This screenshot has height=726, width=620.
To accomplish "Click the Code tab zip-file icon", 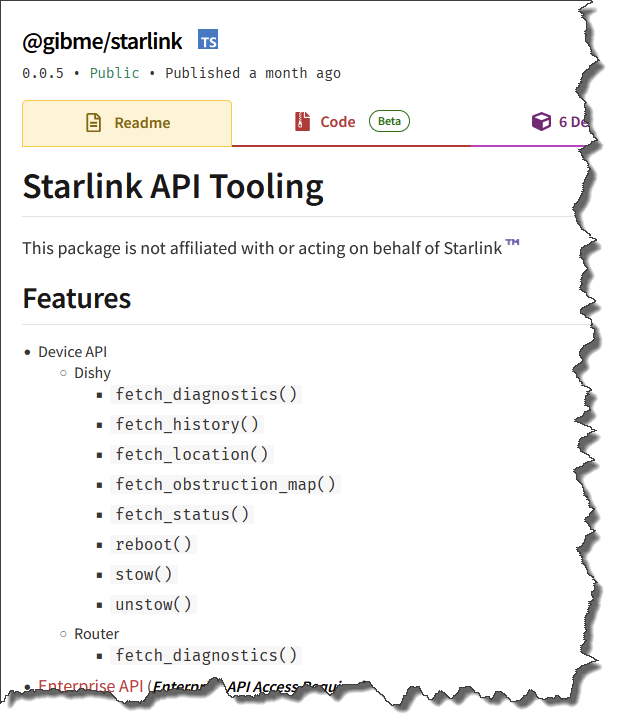I will coord(302,122).
